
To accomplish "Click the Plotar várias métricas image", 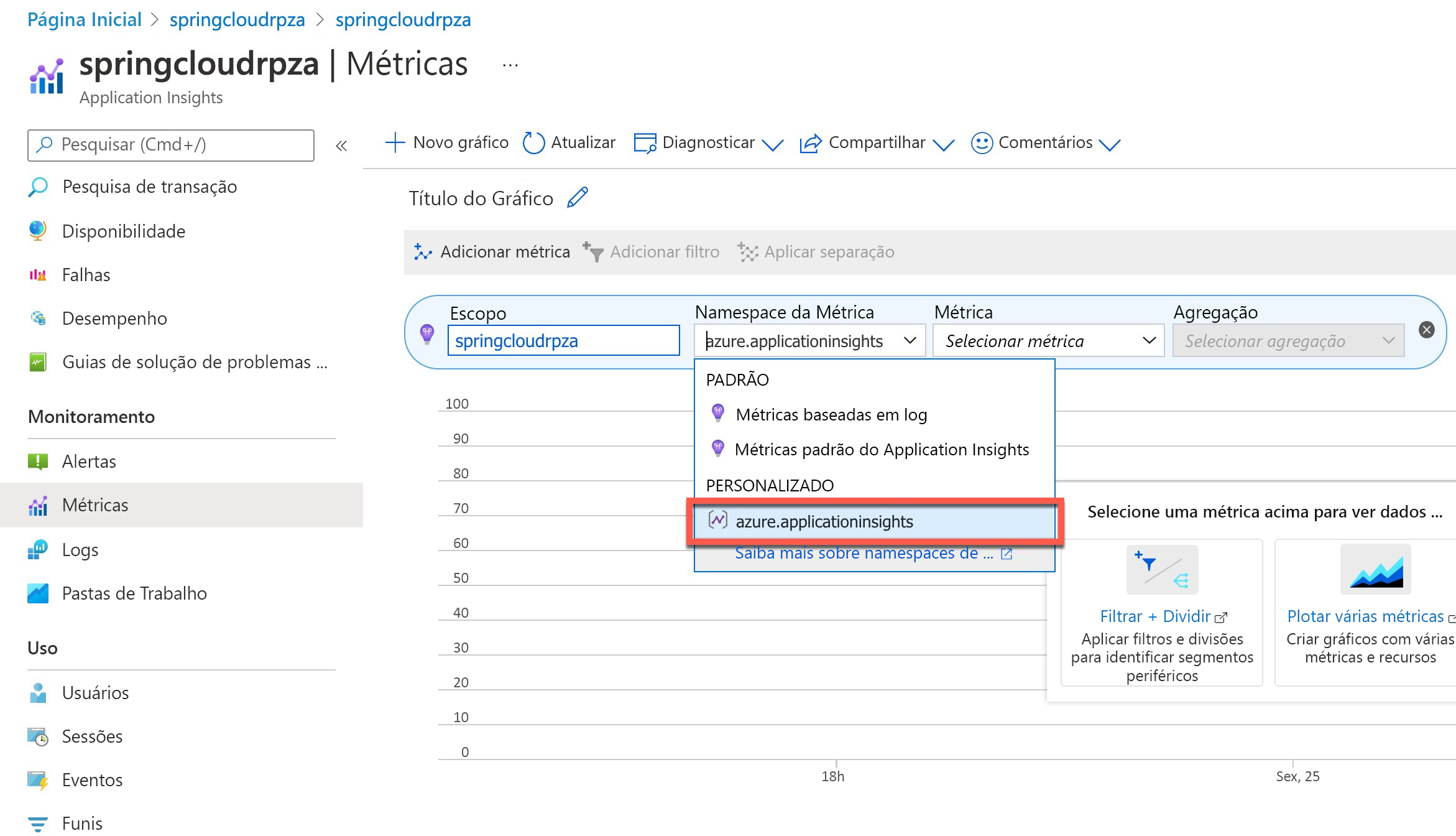I will tap(1375, 570).
